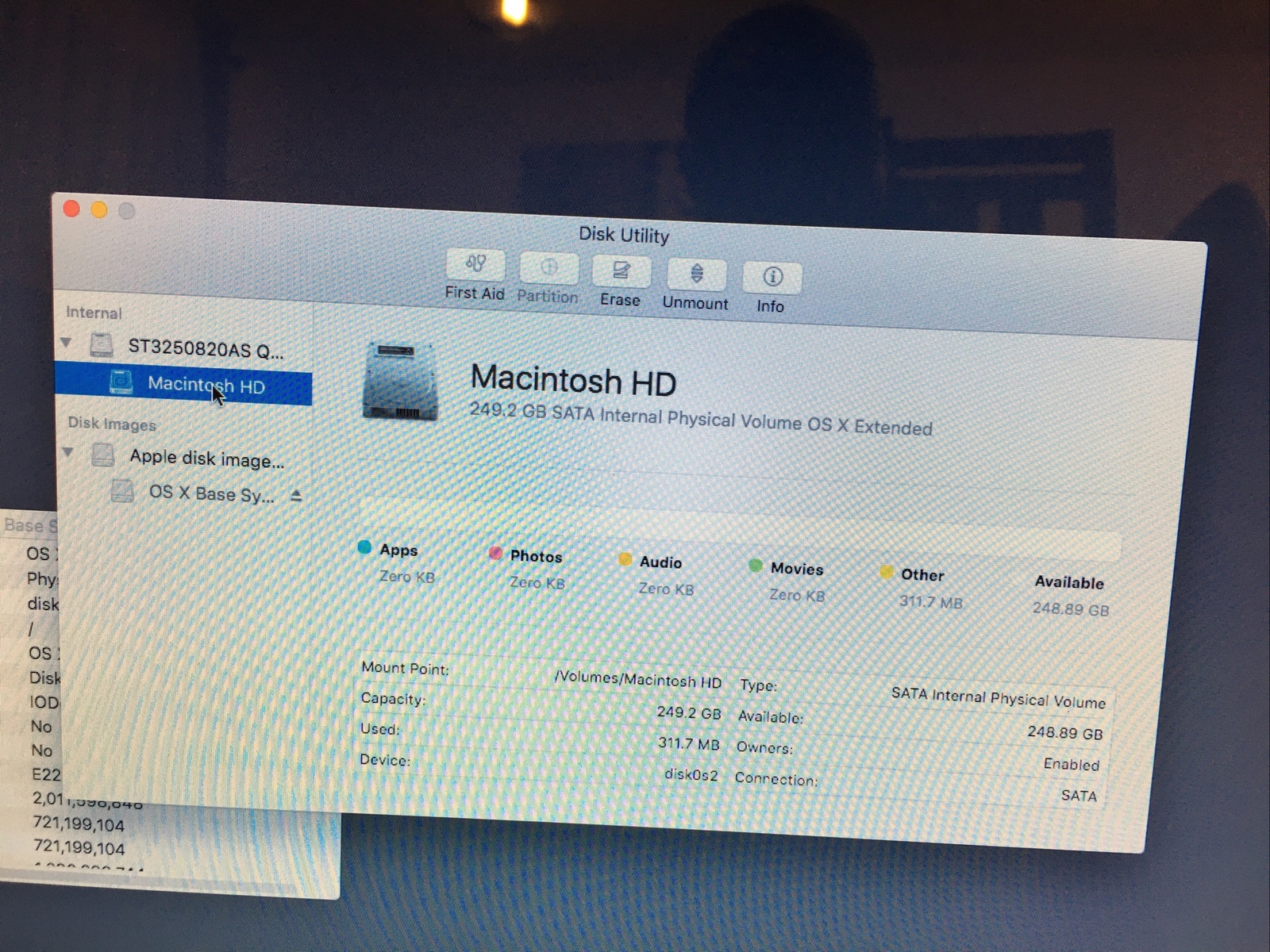Click the Erase toolbar icon

coord(621,272)
